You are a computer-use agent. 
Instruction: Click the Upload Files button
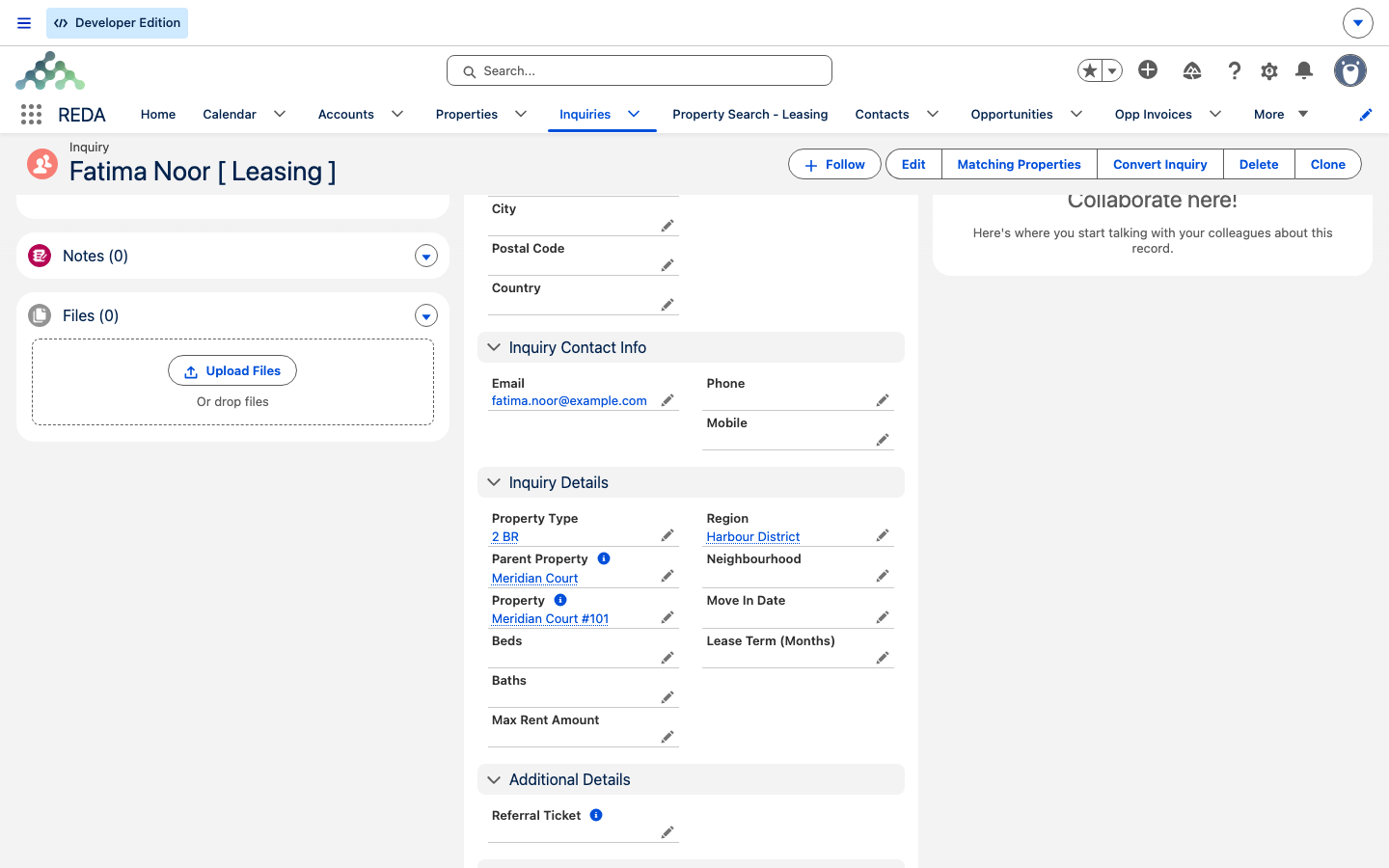coord(232,370)
